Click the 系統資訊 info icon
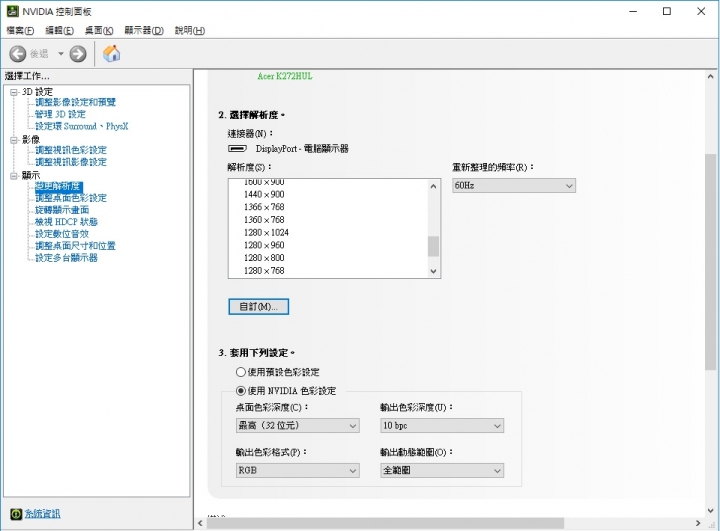720x531 pixels. pyautogui.click(x=16, y=514)
